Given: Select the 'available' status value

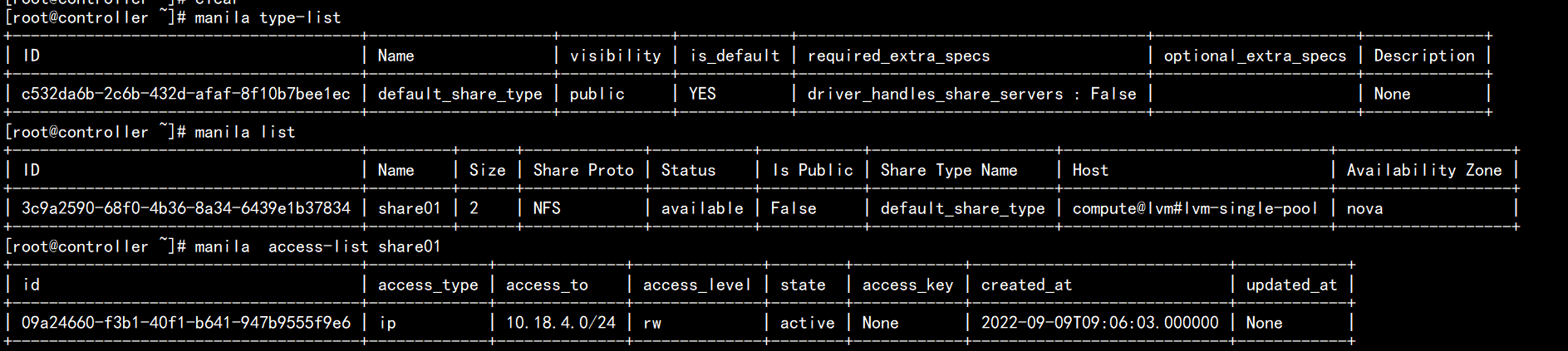Looking at the screenshot, I should point(702,208).
